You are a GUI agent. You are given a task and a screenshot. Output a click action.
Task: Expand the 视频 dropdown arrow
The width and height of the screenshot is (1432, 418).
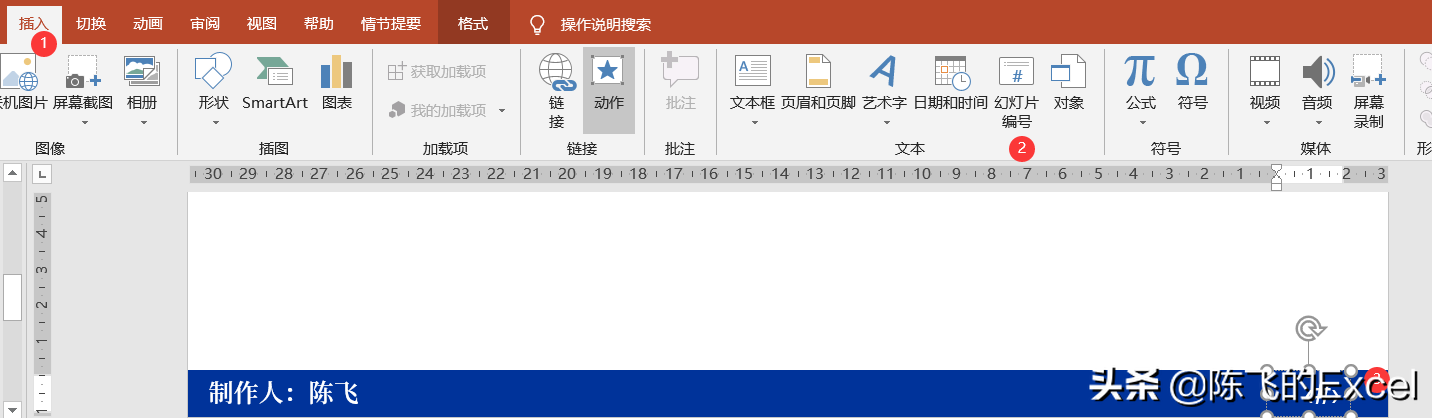coord(1265,123)
